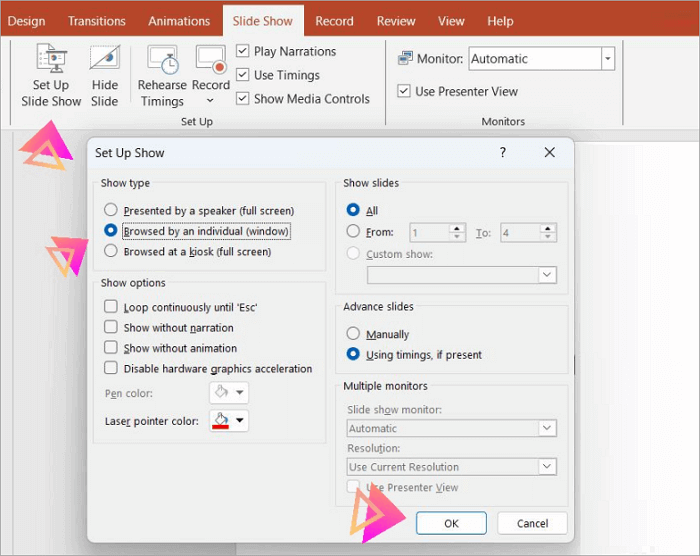This screenshot has height=556, width=700.
Task: Select Presented by a speaker option
Action: pos(111,211)
